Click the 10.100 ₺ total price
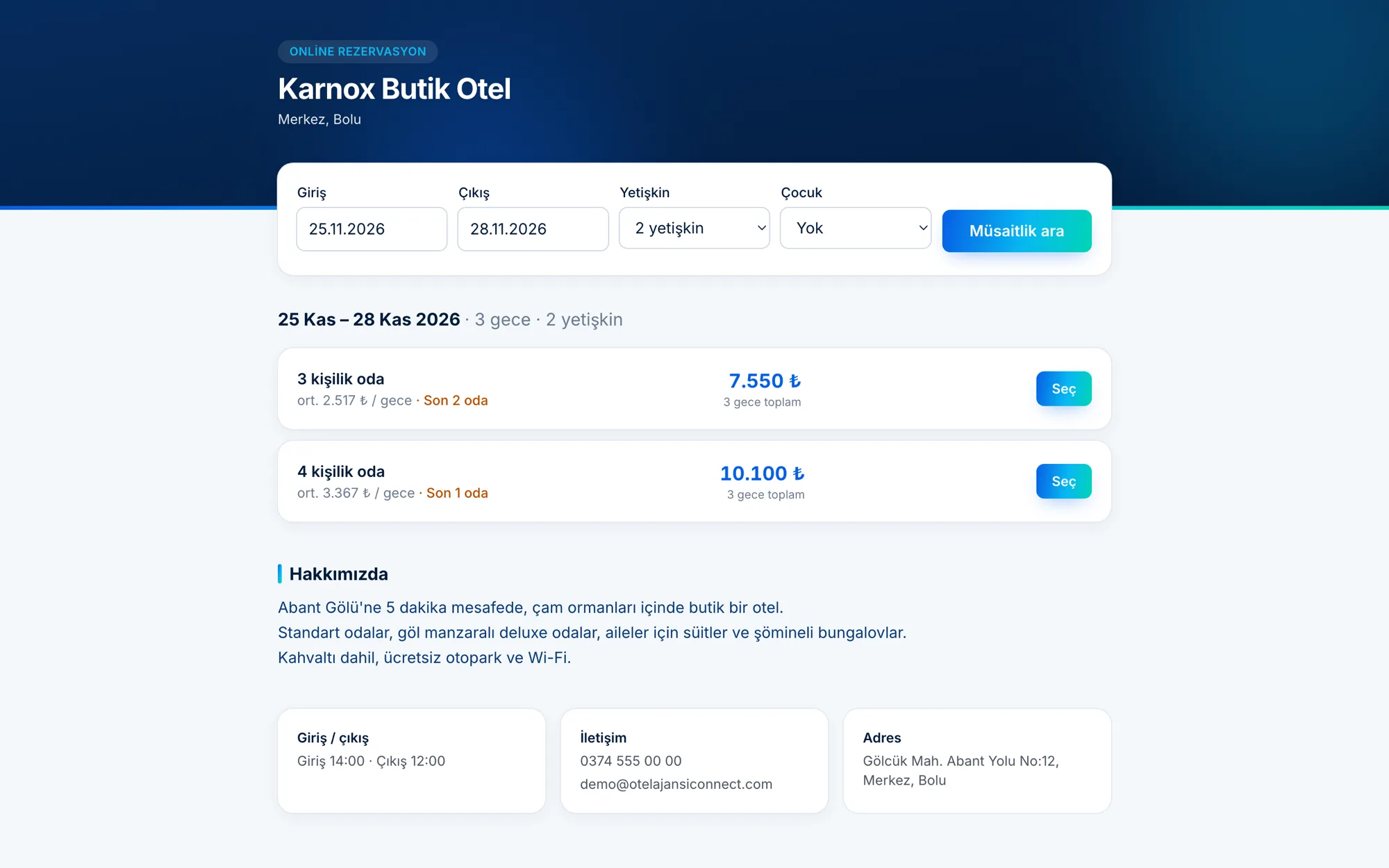The image size is (1389, 868). 763,473
